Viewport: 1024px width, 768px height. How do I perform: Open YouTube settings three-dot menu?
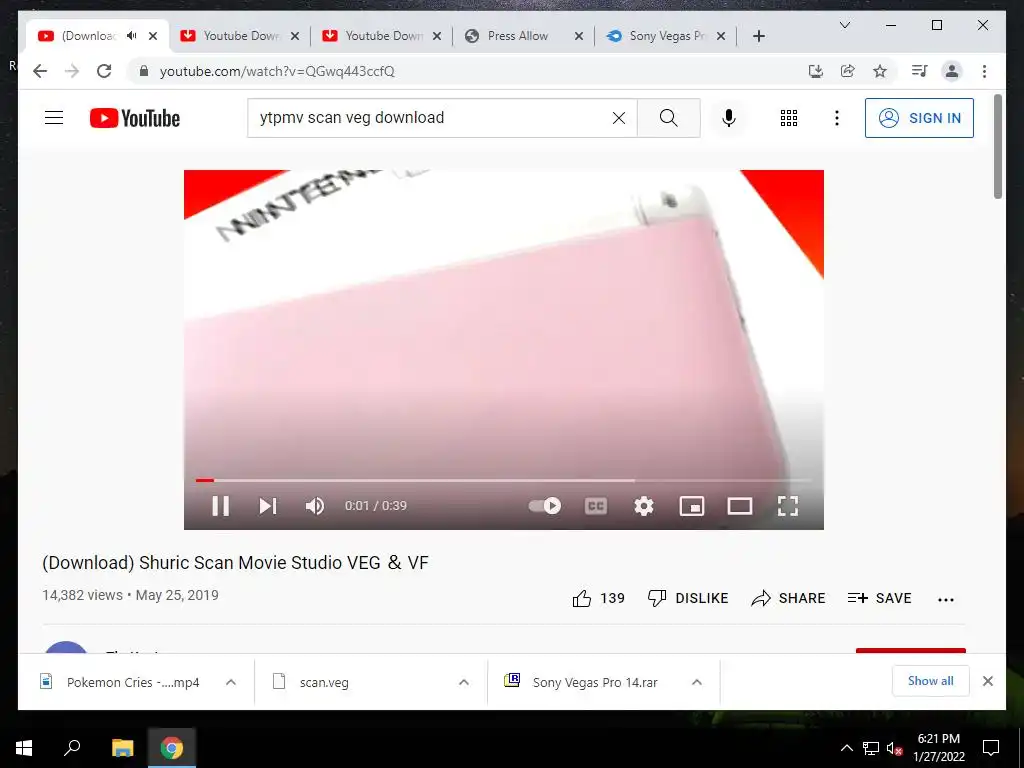(x=837, y=118)
